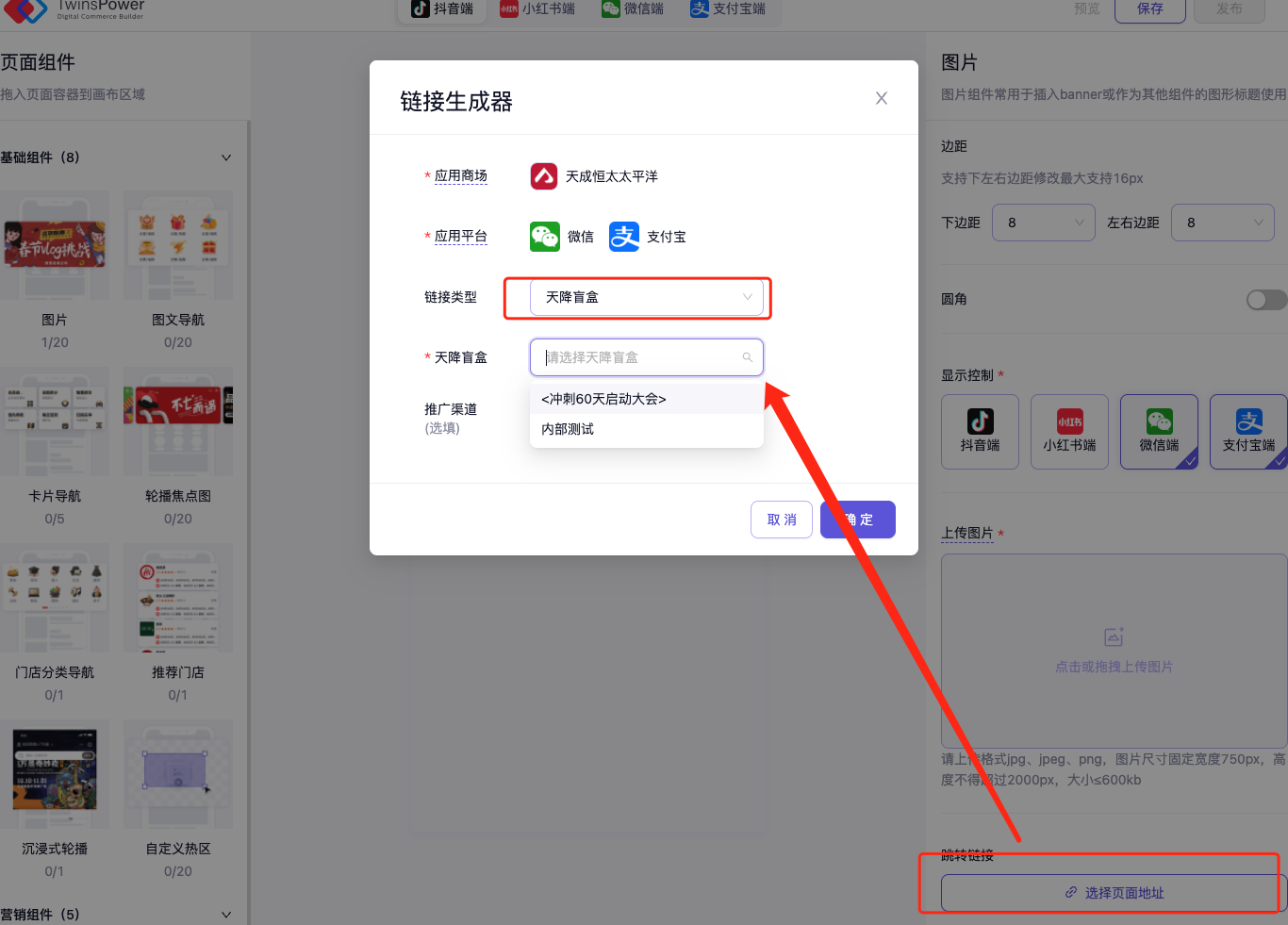The height and width of the screenshot is (925, 1288).
Task: Toggle 小红书端 display control option
Action: pos(1069,431)
